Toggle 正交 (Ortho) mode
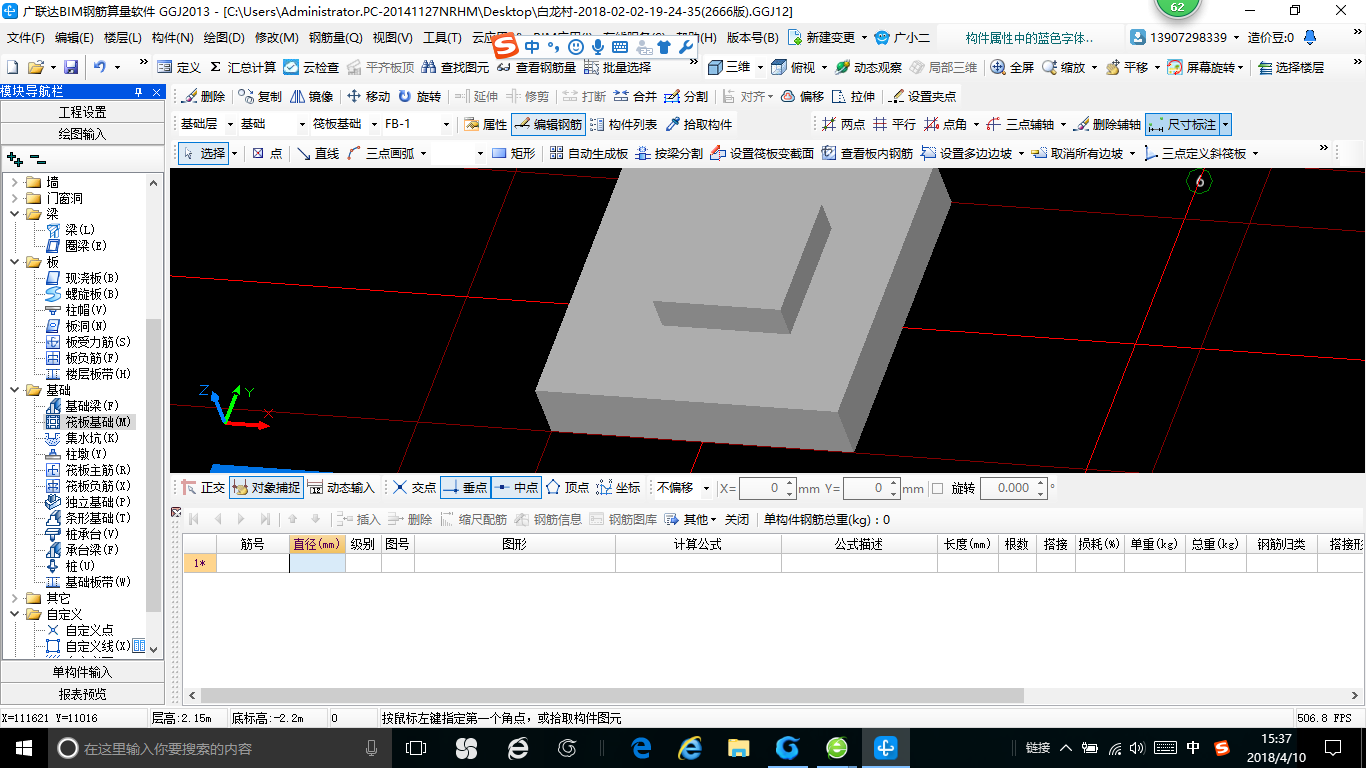The height and width of the screenshot is (768, 1366). click(203, 488)
